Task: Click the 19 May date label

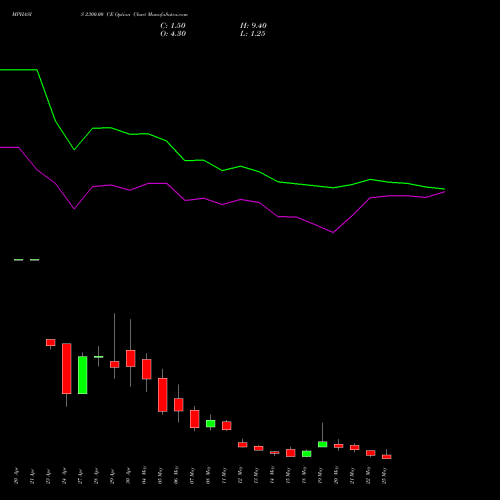Action: pyautogui.click(x=320, y=475)
